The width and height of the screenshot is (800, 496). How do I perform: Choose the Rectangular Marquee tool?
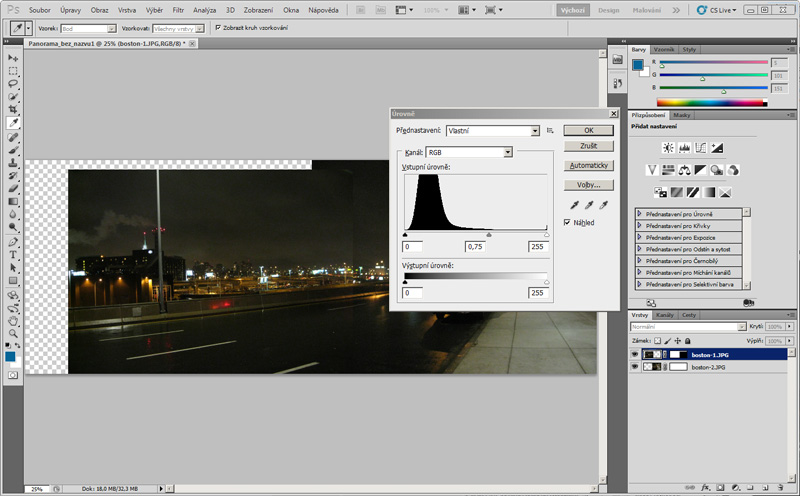14,71
